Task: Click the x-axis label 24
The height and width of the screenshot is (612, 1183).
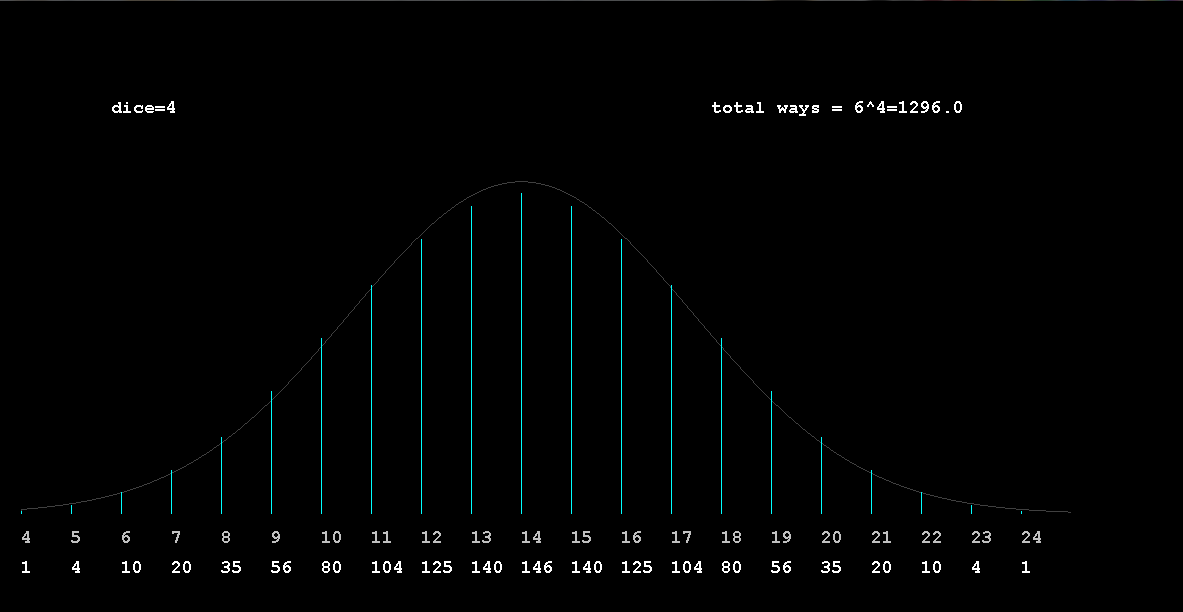Action: 1031,538
